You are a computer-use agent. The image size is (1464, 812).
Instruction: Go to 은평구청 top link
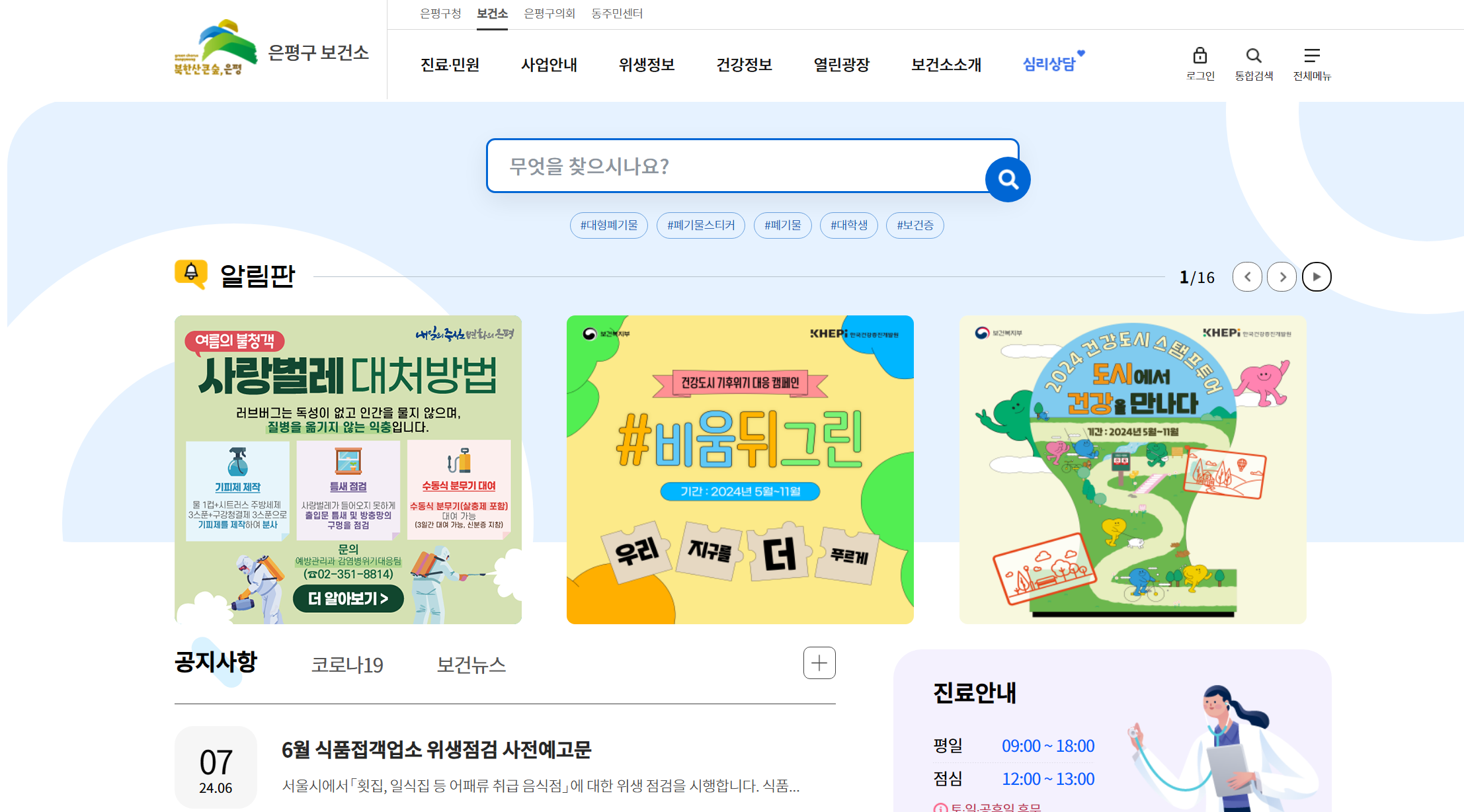(x=440, y=13)
